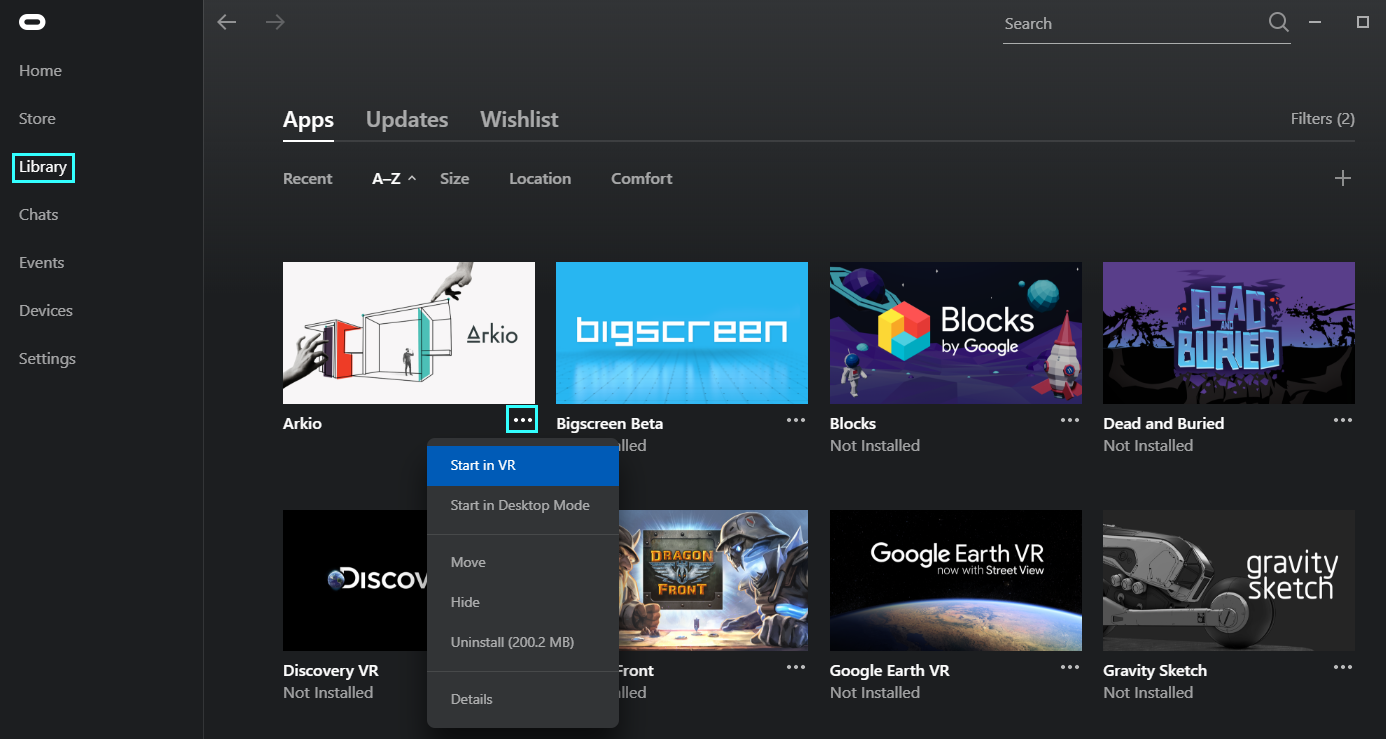Sort library by Location
This screenshot has width=1386, height=739.
(x=540, y=179)
